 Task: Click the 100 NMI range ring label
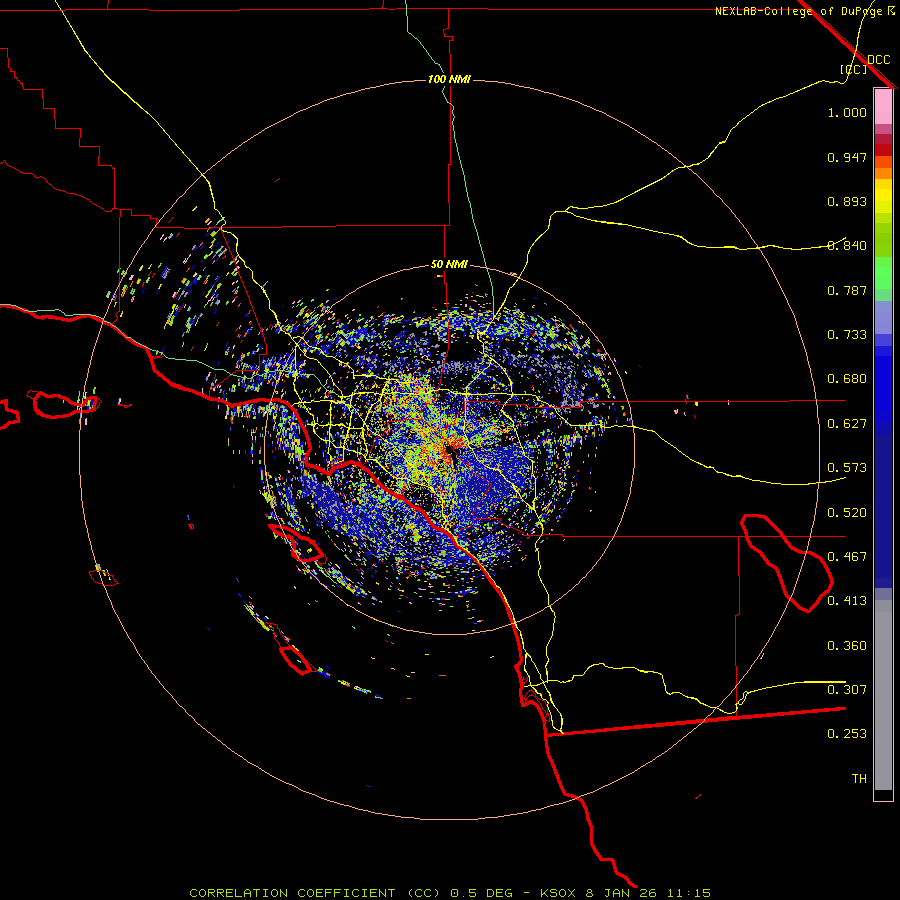[x=449, y=79]
